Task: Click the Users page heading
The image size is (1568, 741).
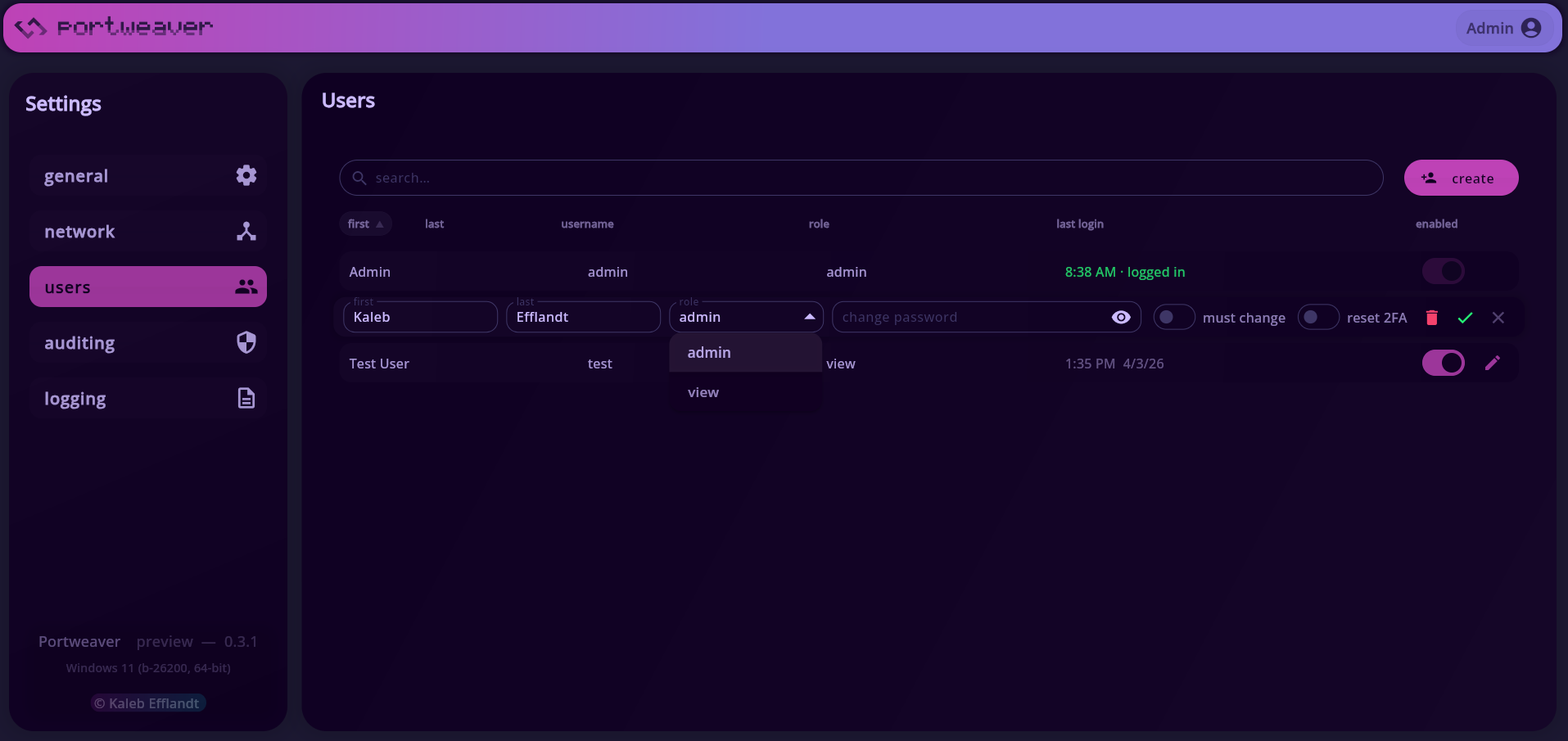Action: [348, 101]
